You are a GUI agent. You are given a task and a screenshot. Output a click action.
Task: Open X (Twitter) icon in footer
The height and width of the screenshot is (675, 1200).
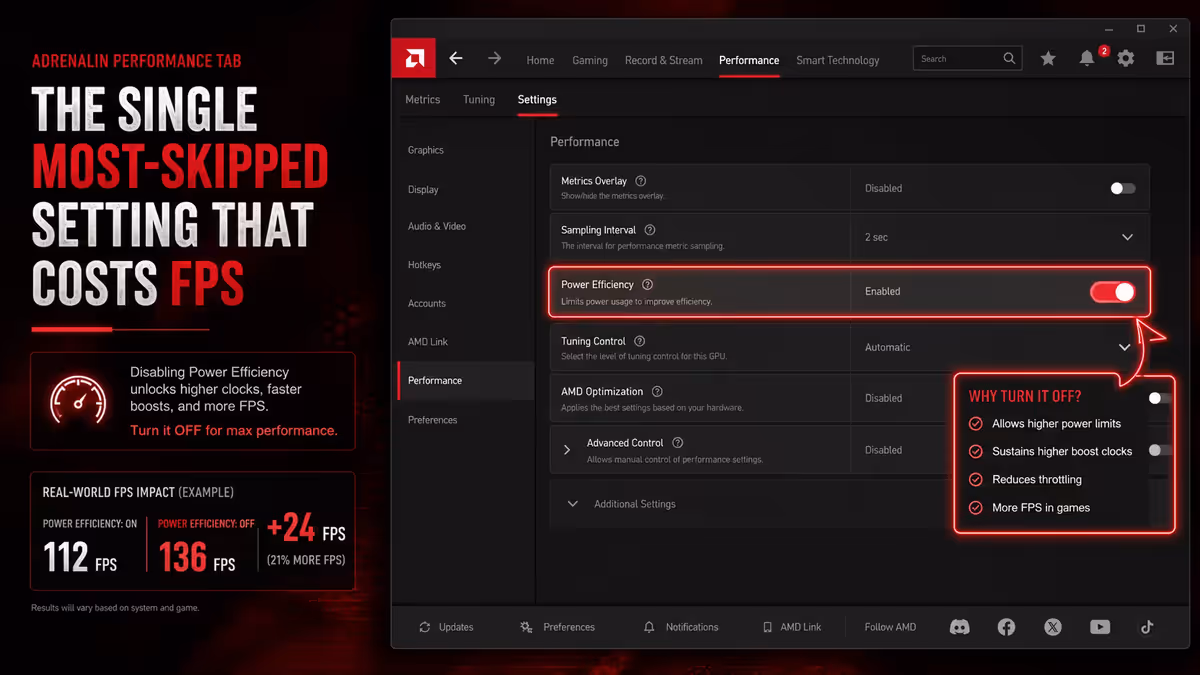[x=1053, y=627]
